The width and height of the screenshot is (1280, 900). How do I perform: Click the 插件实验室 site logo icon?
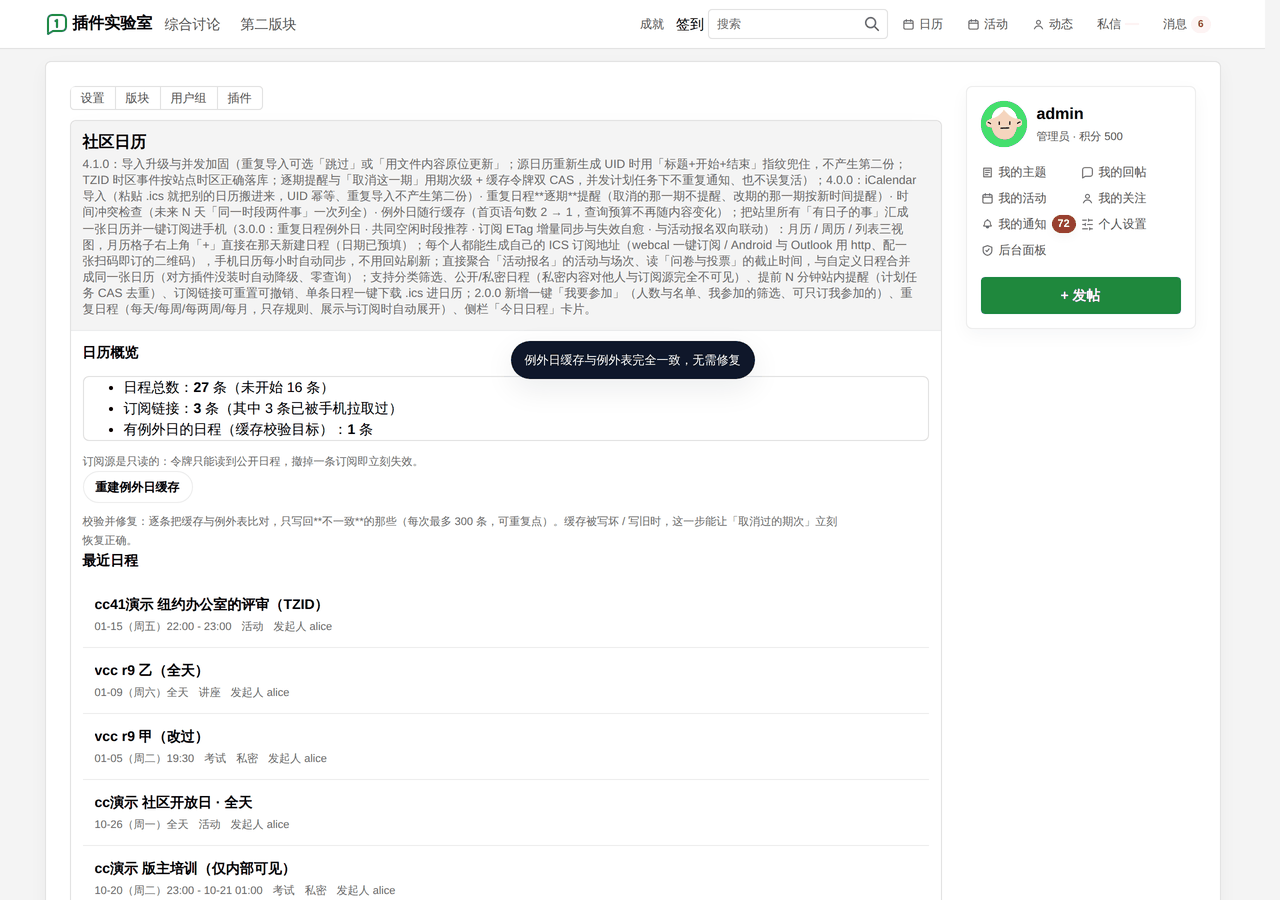click(57, 24)
